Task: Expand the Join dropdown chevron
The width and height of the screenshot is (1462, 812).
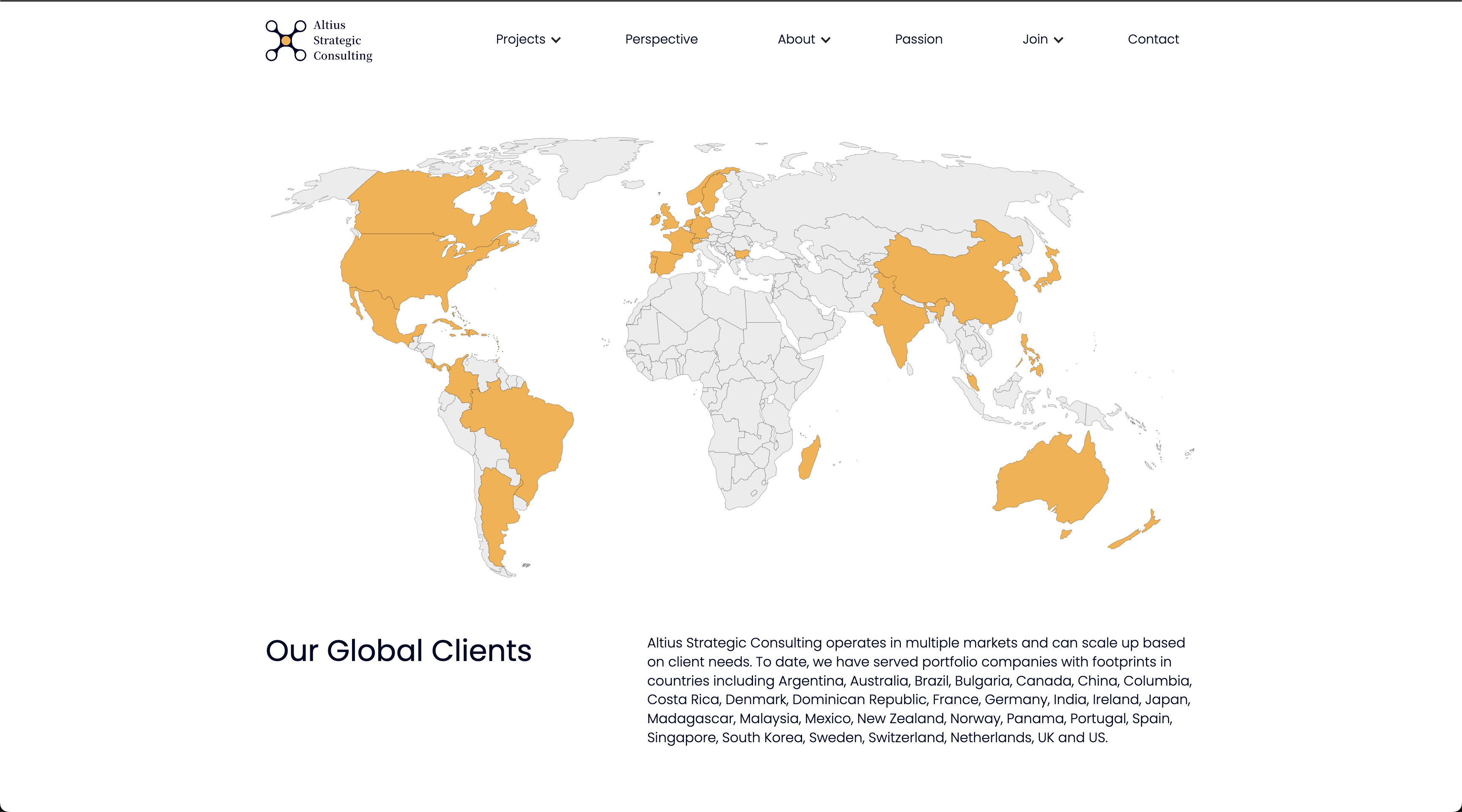Action: click(x=1058, y=40)
